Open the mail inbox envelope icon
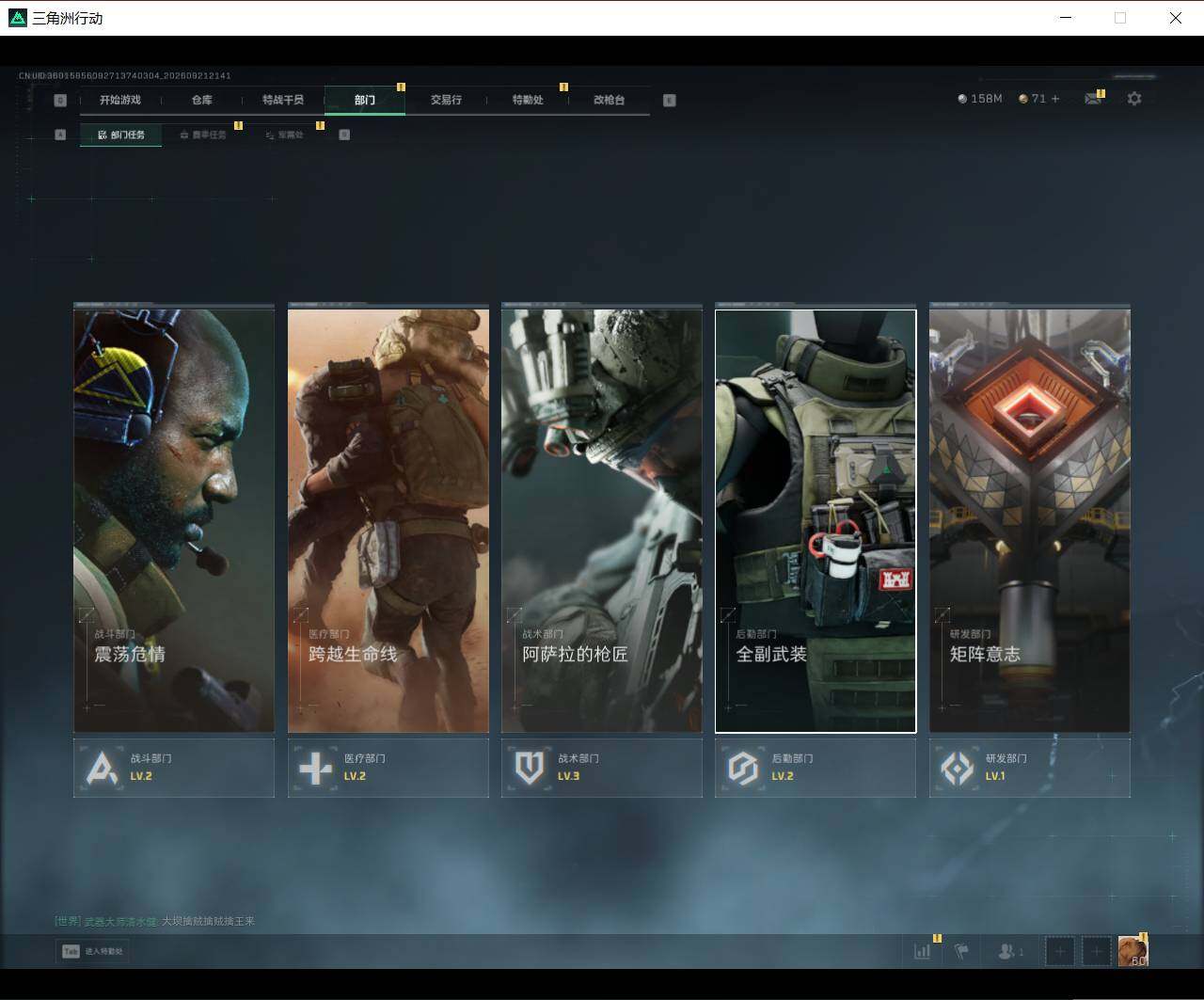This screenshot has width=1204, height=1000. [1092, 99]
